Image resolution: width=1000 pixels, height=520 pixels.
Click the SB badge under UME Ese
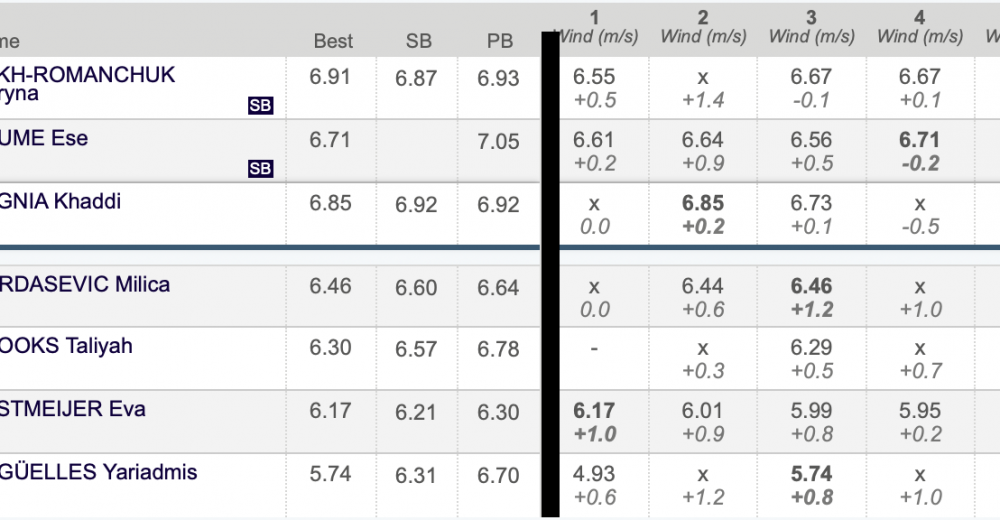point(260,168)
